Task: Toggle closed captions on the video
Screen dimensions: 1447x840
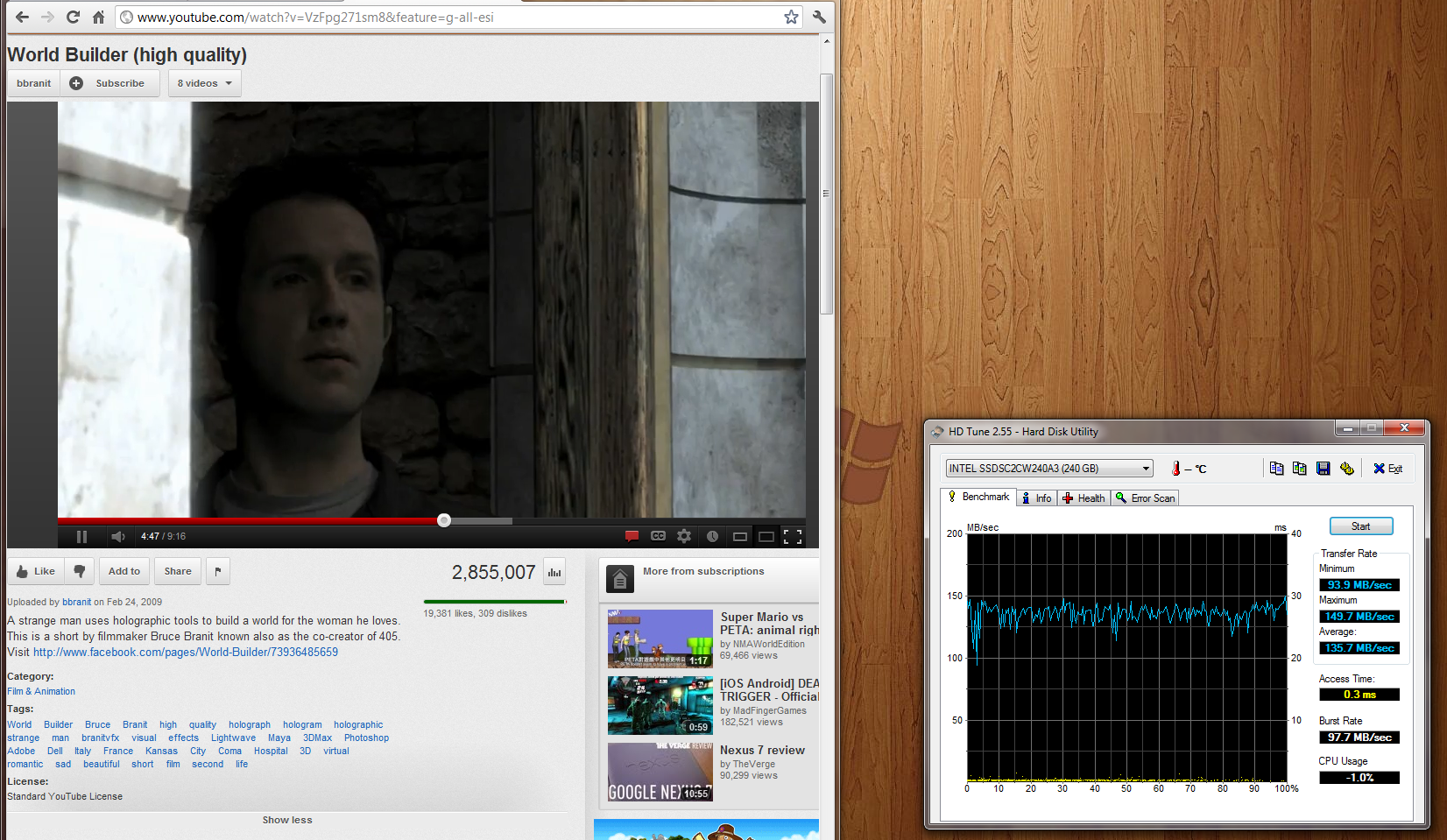Action: [x=658, y=536]
